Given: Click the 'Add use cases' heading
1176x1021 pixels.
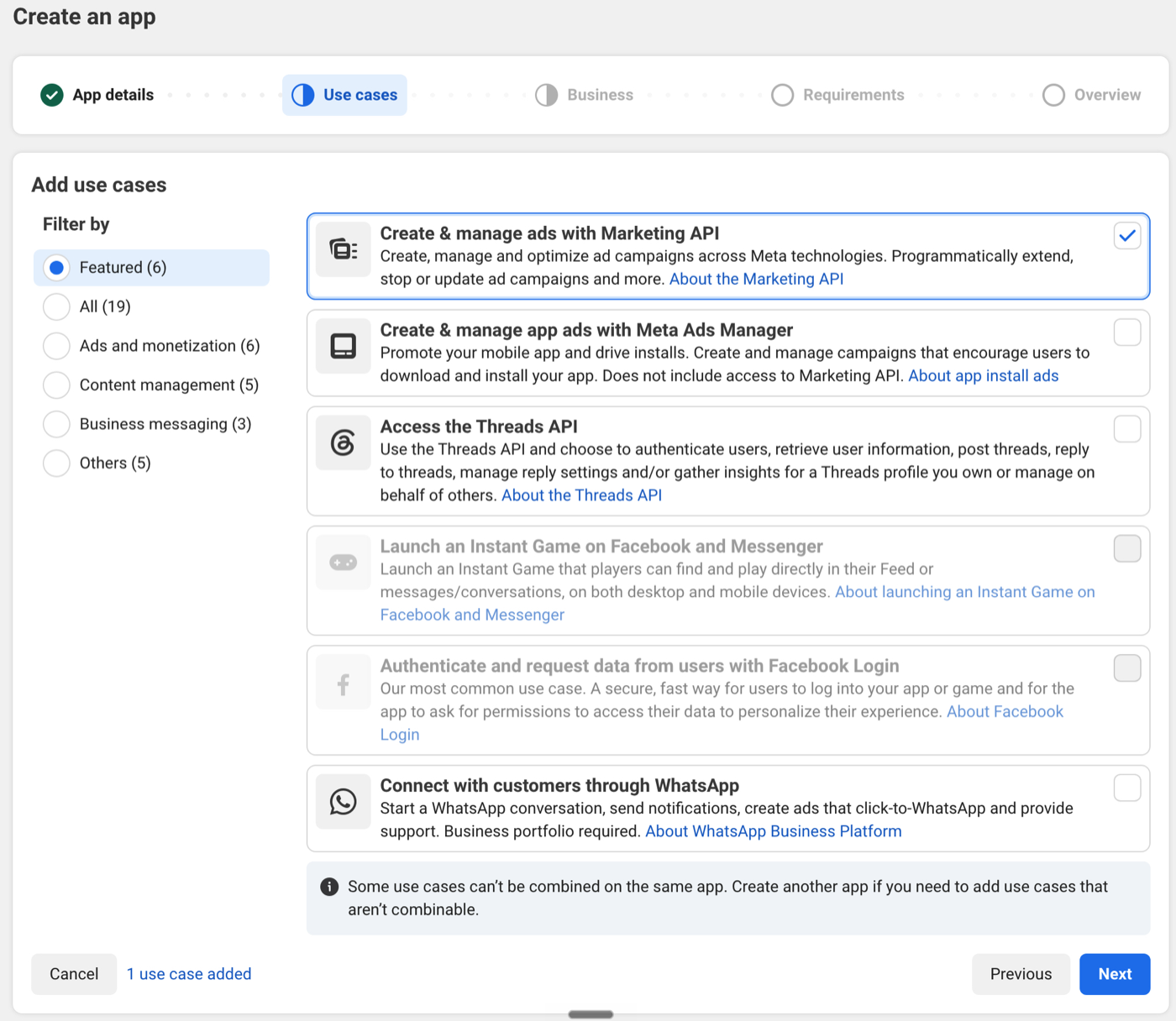Looking at the screenshot, I should (x=99, y=185).
